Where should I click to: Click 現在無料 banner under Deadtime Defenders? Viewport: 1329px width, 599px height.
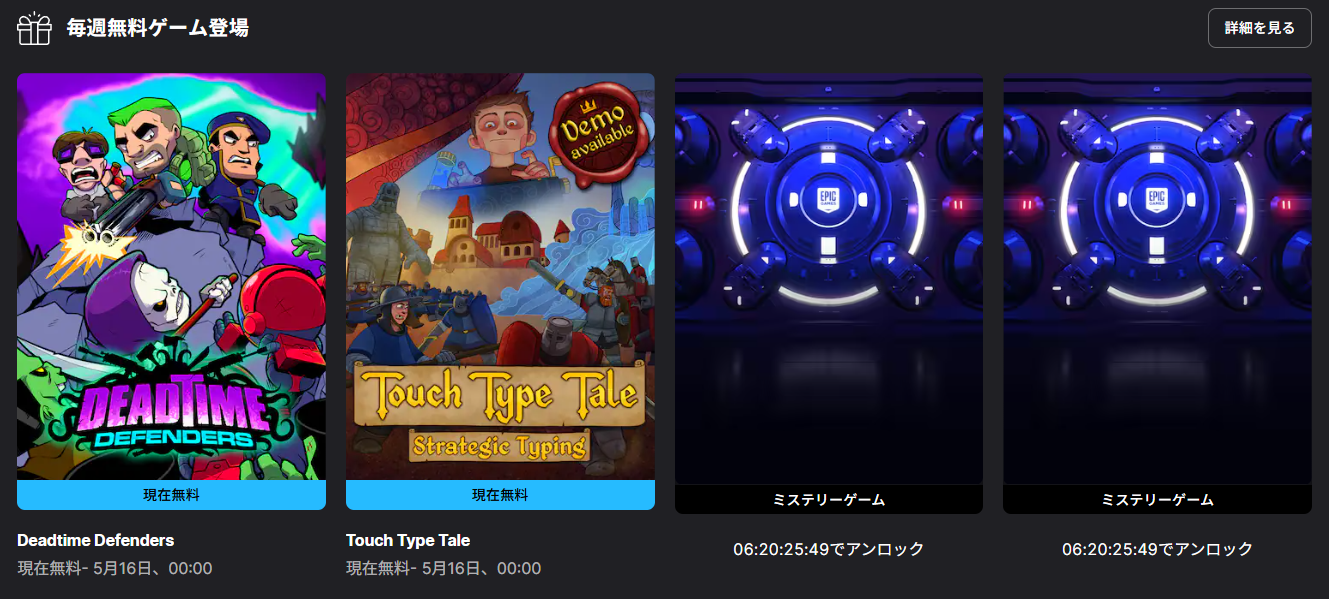[171, 495]
